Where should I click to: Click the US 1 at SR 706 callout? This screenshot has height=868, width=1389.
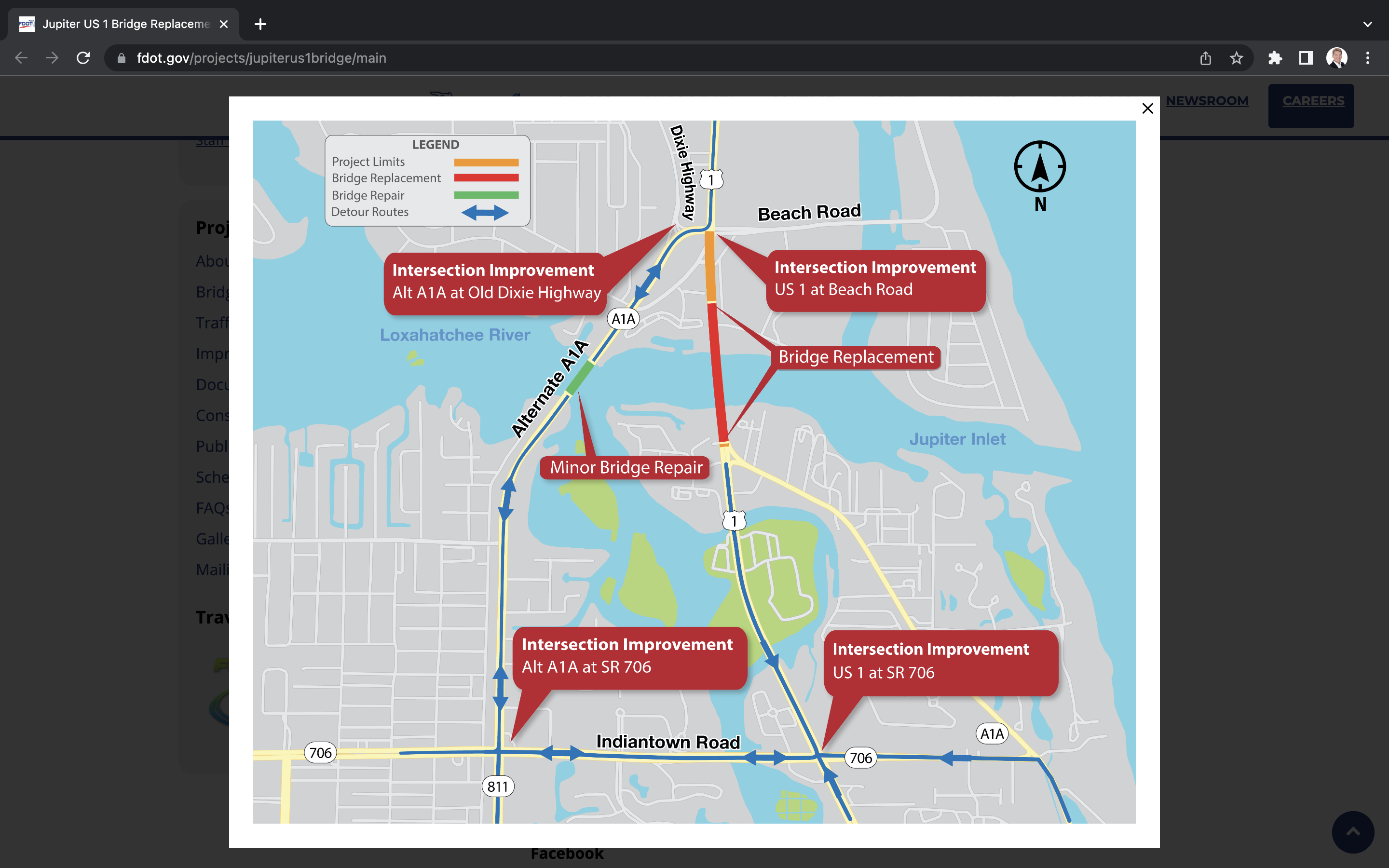[x=941, y=663]
